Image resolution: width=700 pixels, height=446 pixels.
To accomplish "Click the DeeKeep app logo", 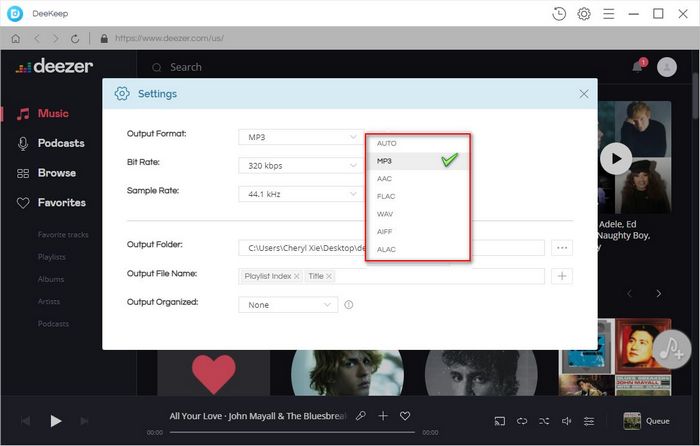I will click(15, 14).
